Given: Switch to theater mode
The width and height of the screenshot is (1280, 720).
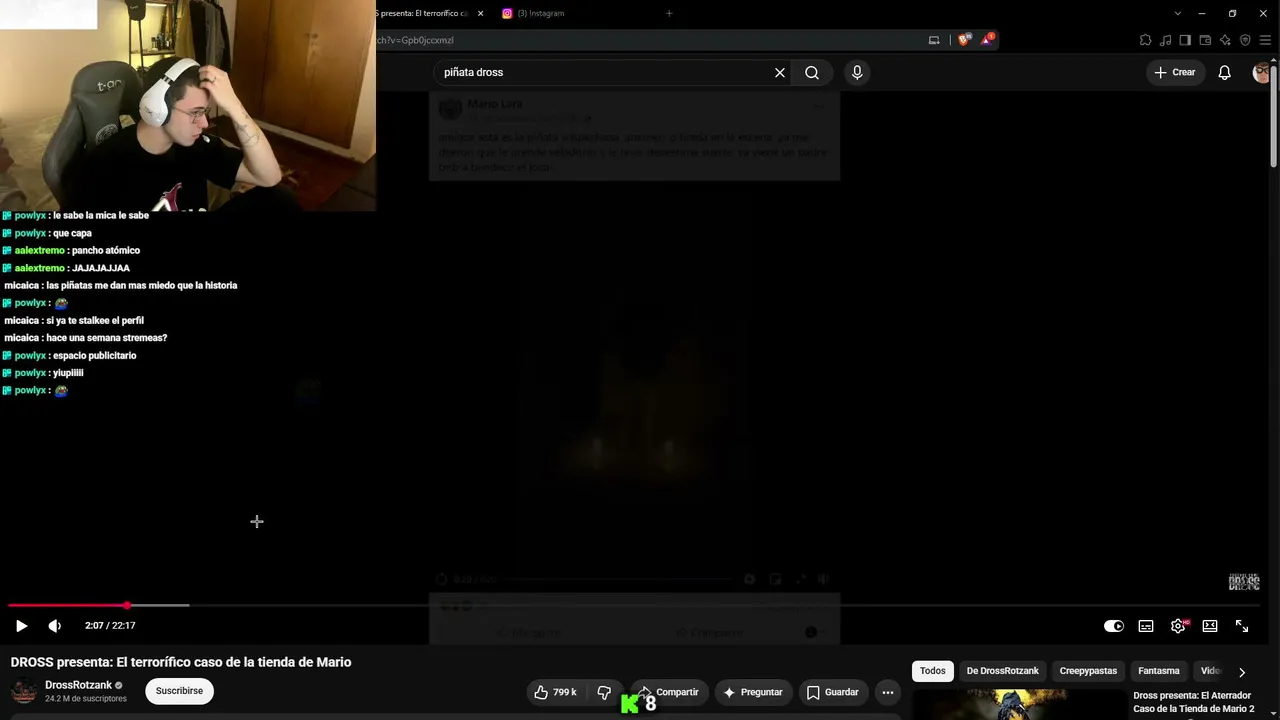Looking at the screenshot, I should point(1210,626).
